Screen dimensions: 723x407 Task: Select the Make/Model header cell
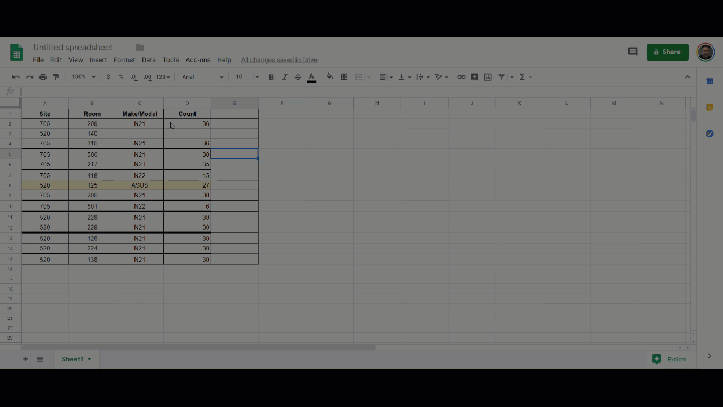(139, 113)
